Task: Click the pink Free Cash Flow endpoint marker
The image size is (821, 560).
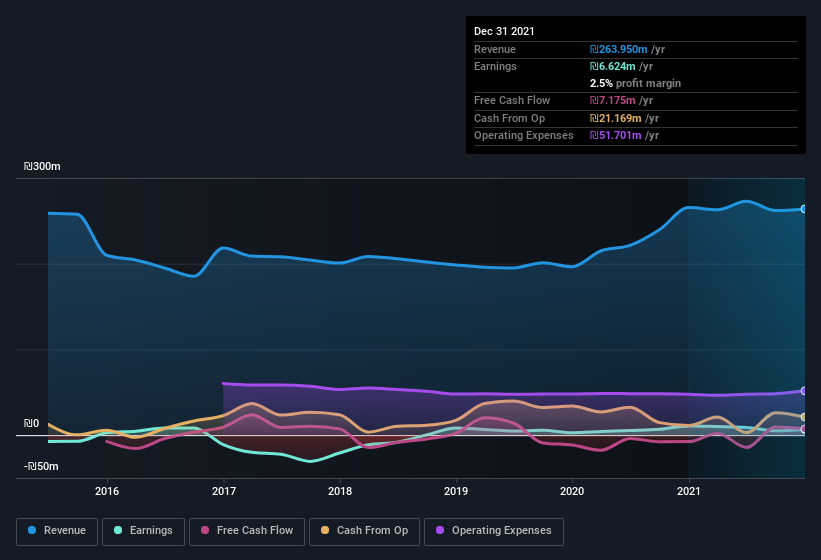Action: [803, 429]
